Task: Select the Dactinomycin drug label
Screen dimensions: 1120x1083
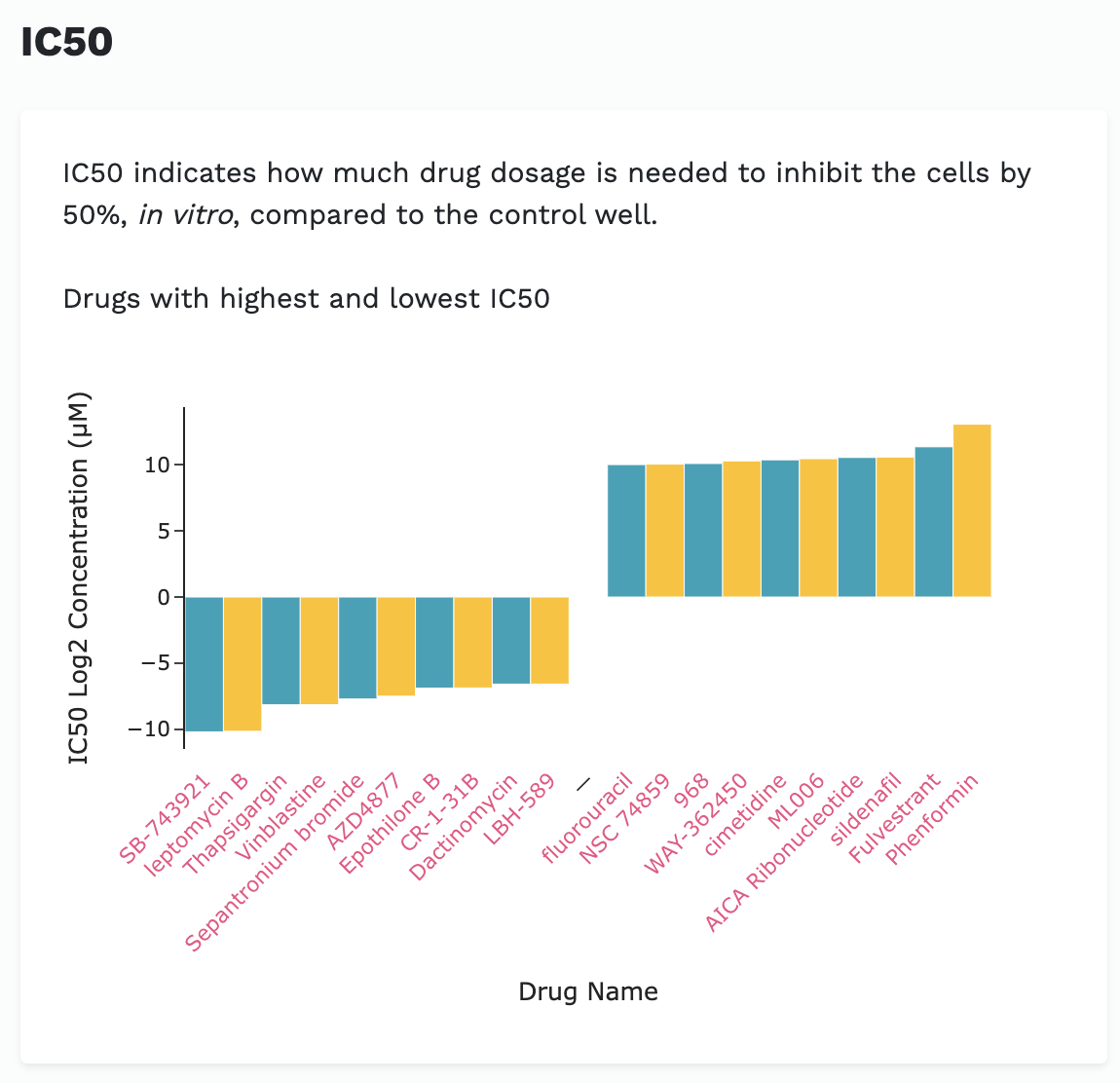Action: pyautogui.click(x=465, y=828)
